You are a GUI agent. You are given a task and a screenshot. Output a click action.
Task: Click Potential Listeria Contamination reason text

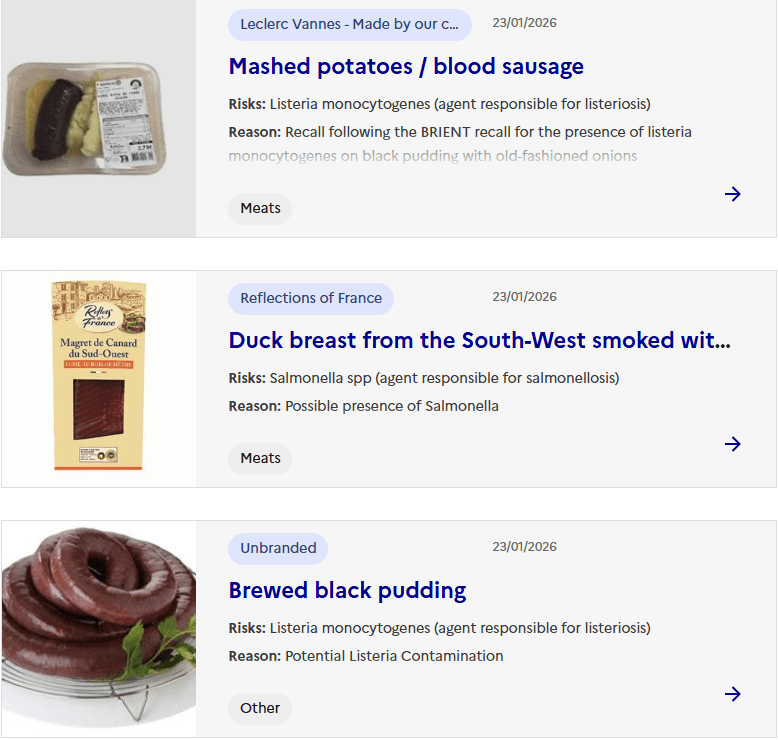click(x=394, y=656)
